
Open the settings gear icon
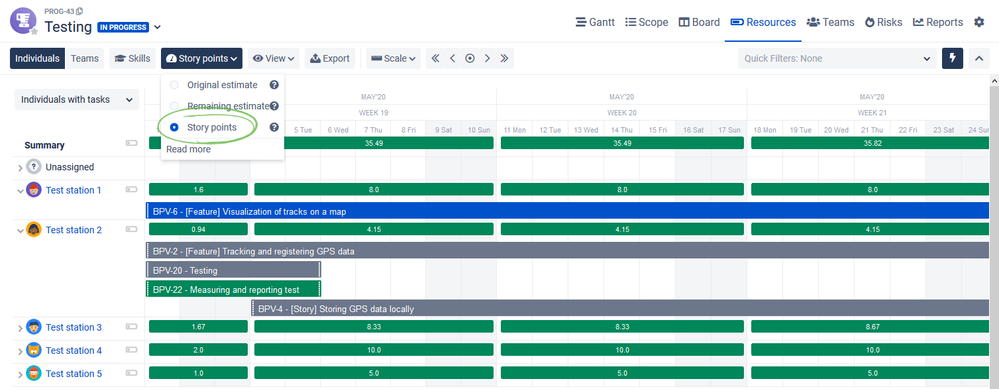click(x=979, y=22)
